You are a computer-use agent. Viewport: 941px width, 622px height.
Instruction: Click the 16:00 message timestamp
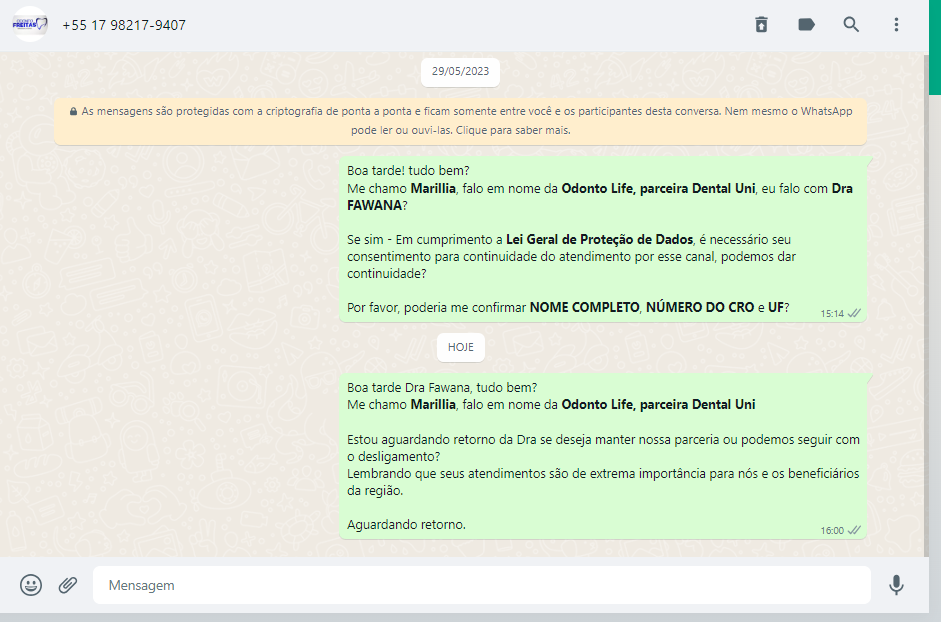click(832, 530)
